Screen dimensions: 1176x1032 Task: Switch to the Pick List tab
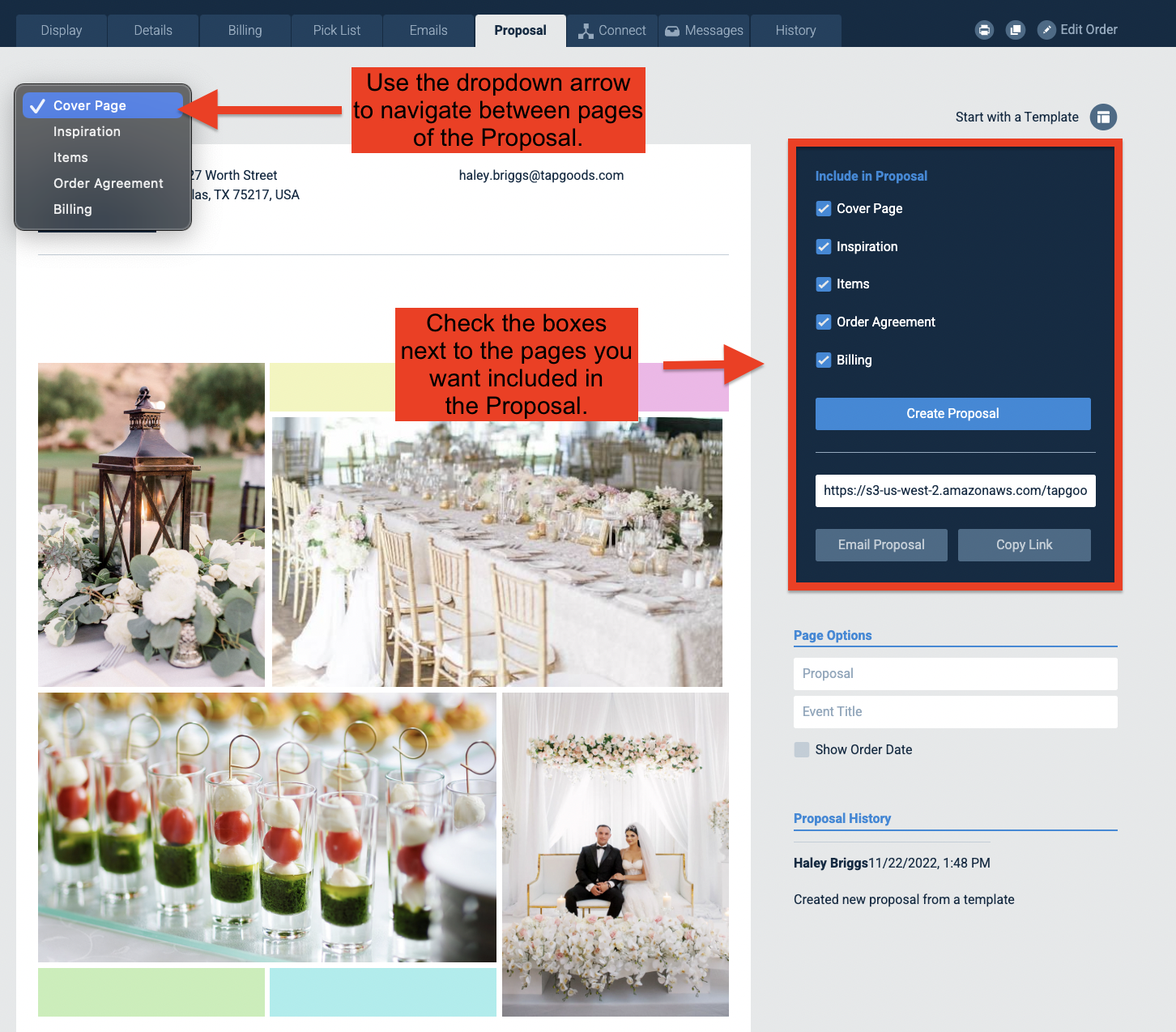tap(336, 30)
